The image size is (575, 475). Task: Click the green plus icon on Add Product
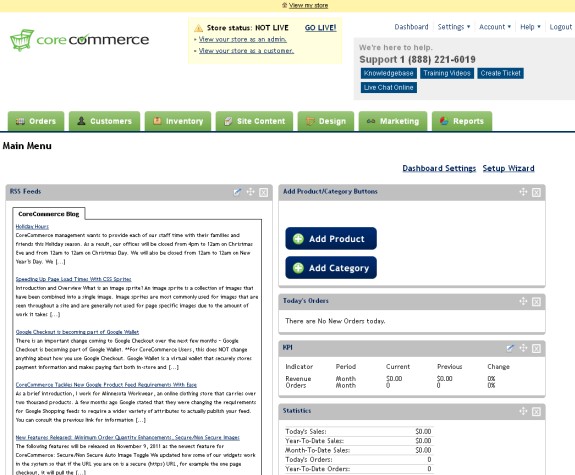point(298,239)
